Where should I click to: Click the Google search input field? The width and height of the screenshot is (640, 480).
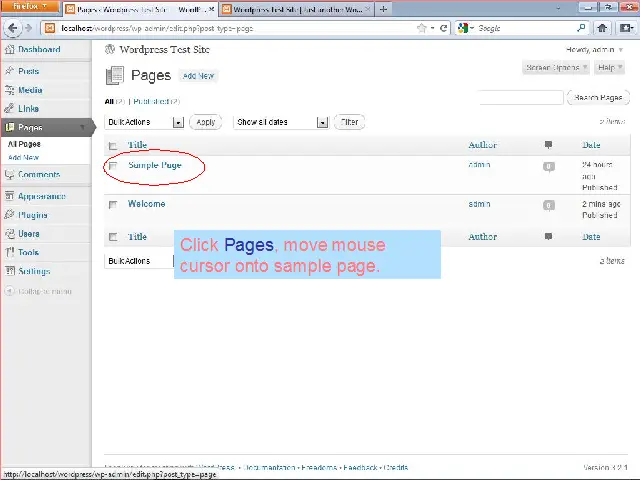[526, 28]
